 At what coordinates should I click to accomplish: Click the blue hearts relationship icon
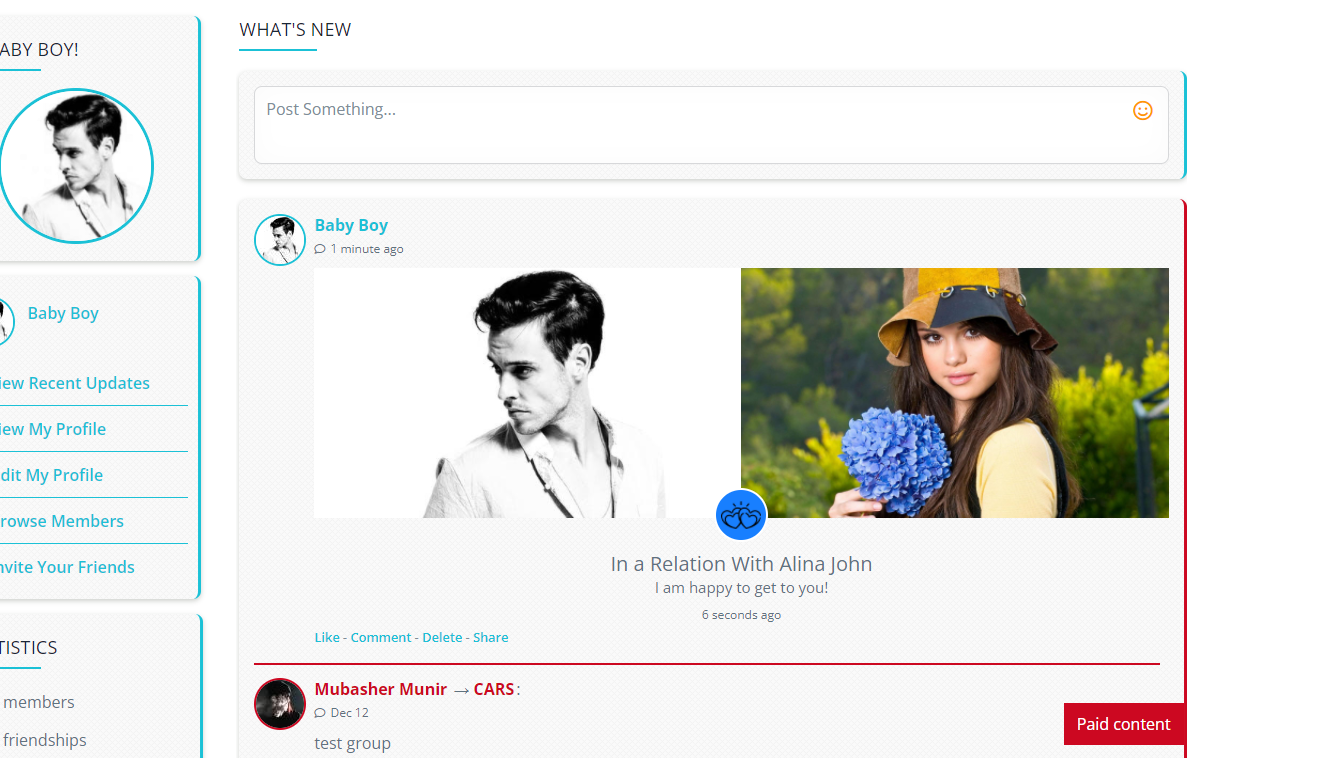click(741, 516)
